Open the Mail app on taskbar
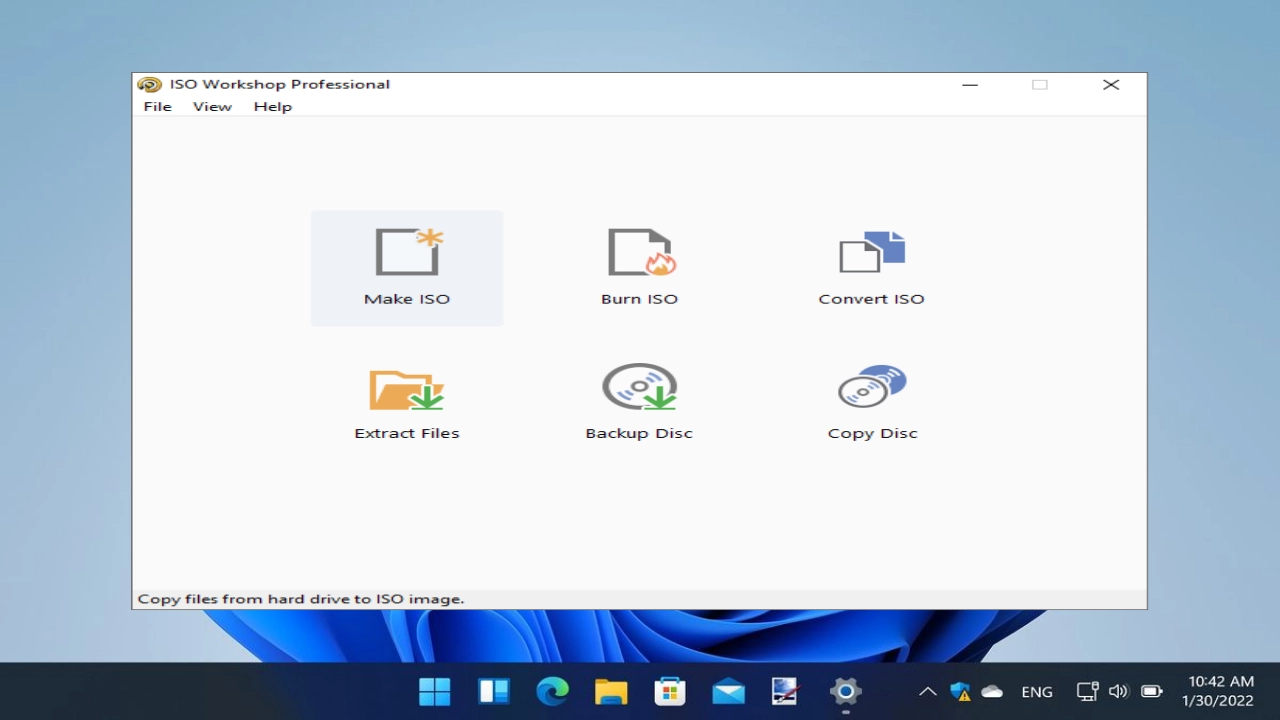1280x720 pixels. (x=728, y=691)
